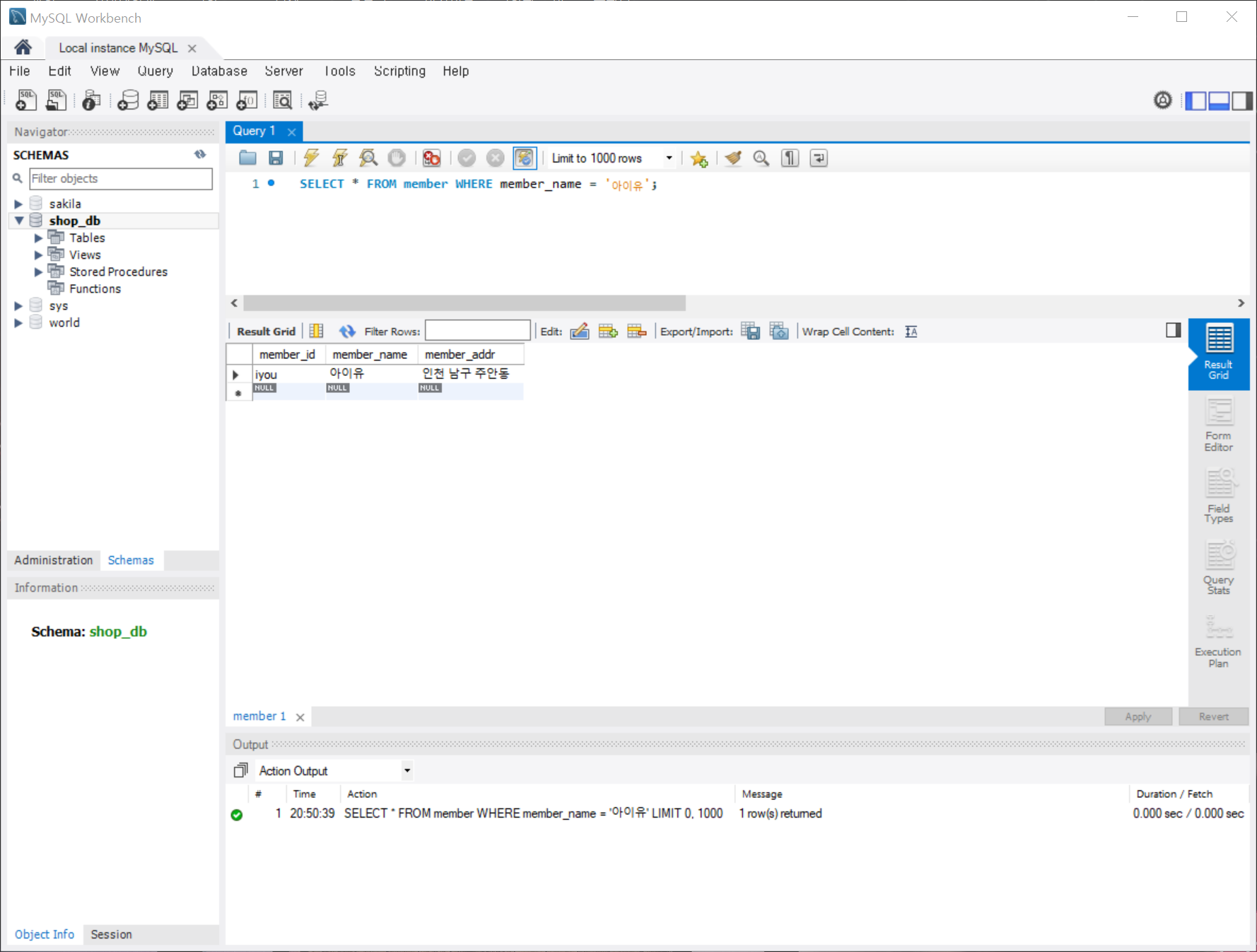Select the member 1 result tab
The image size is (1257, 952).
click(x=259, y=716)
